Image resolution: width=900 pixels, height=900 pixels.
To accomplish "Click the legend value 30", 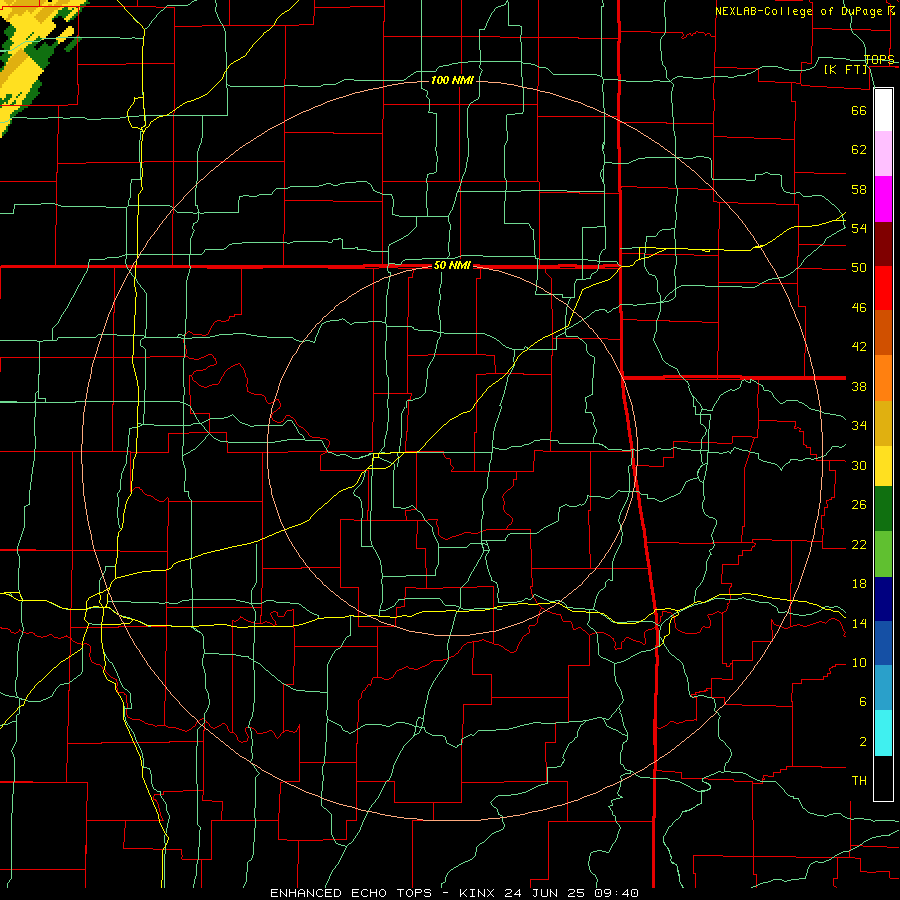I will pos(859,465).
